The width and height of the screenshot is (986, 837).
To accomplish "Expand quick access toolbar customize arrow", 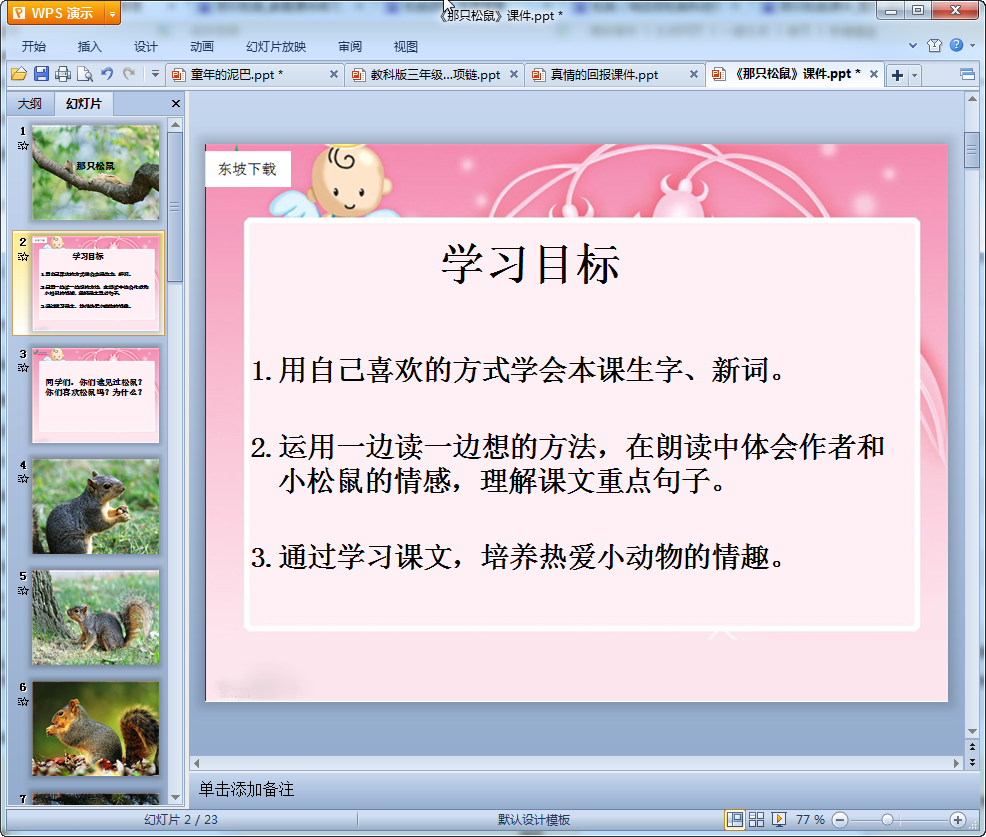I will 155,74.
